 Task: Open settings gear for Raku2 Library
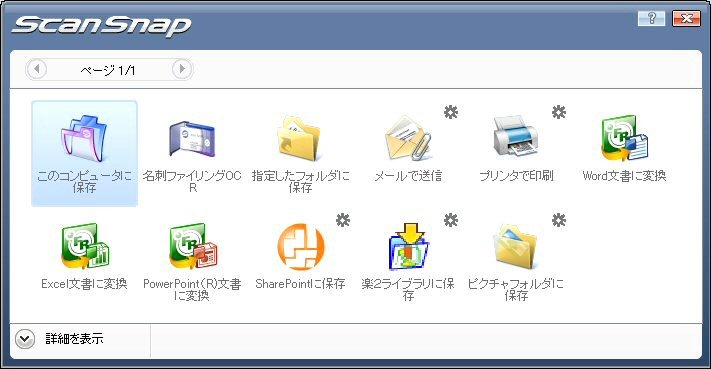pos(451,220)
